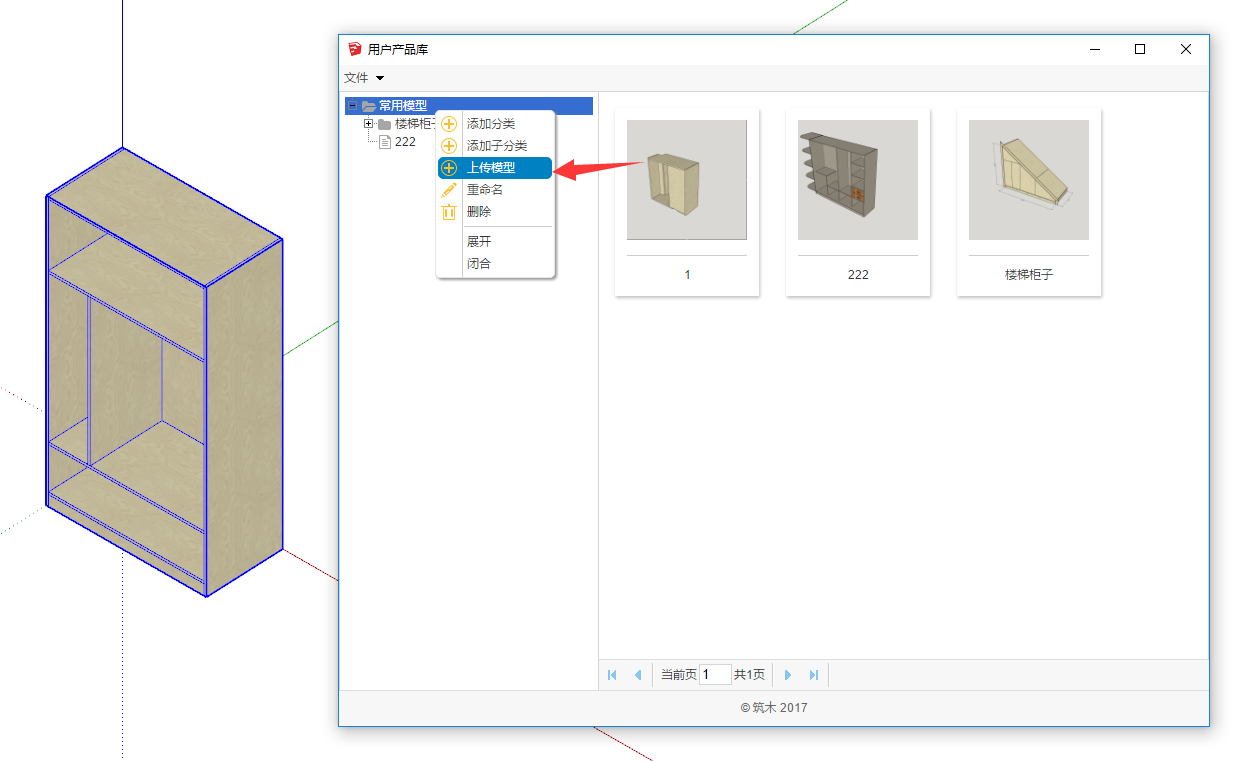This screenshot has width=1248, height=761.
Task: Collapse the 常用模型 tree node
Action: [351, 106]
